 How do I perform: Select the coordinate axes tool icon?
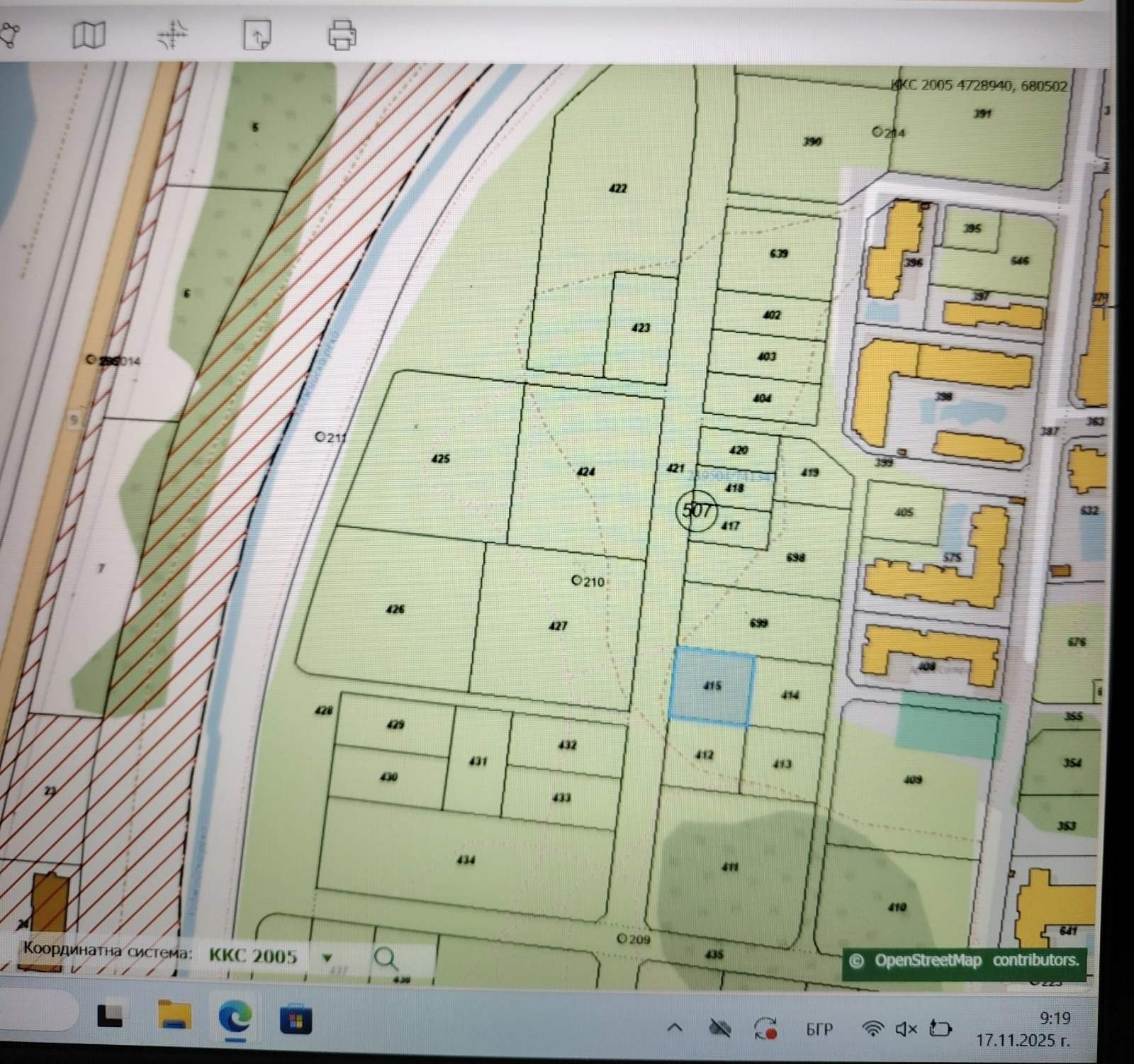pos(172,34)
